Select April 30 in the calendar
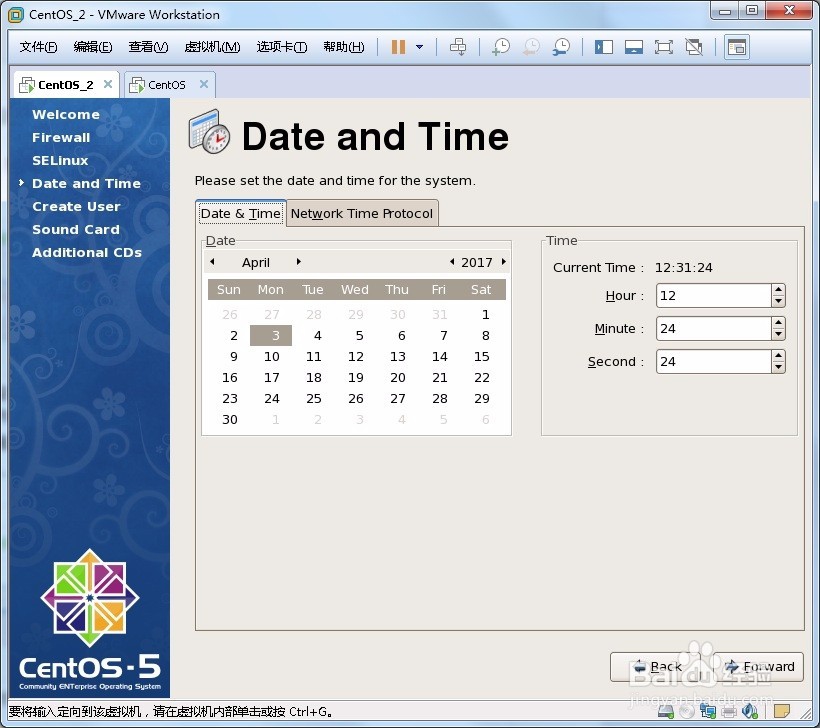820x728 pixels. 230,419
